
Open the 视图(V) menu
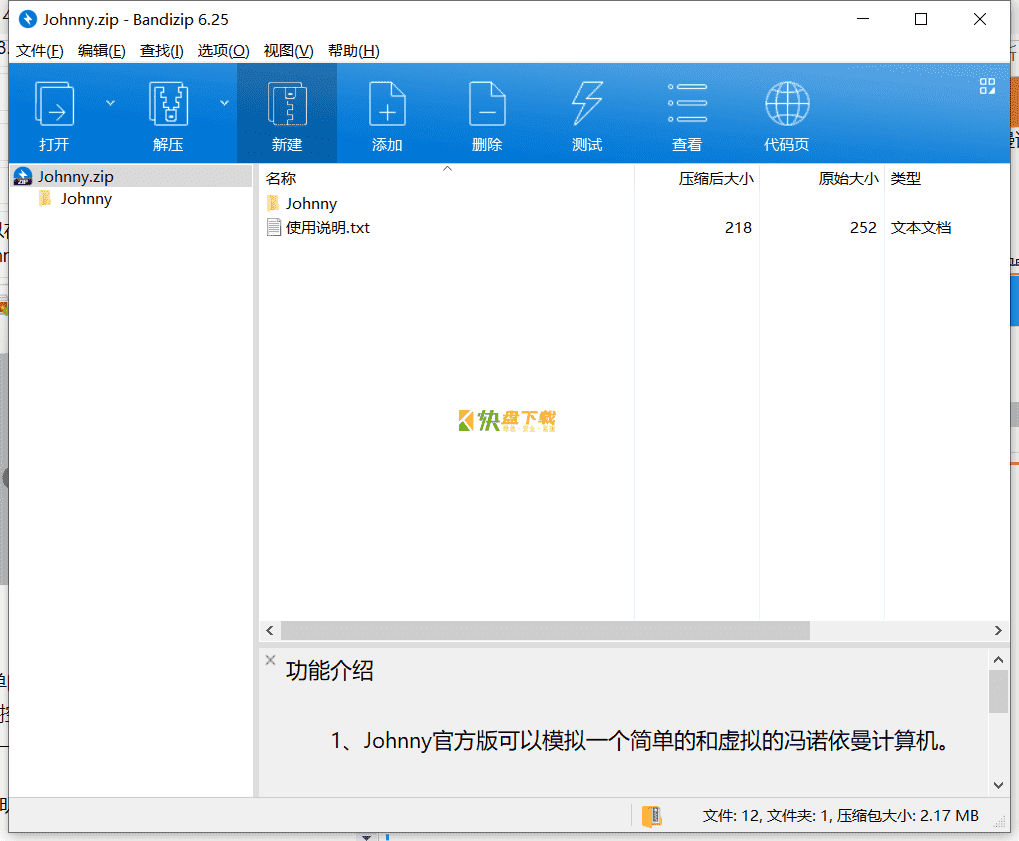click(289, 51)
